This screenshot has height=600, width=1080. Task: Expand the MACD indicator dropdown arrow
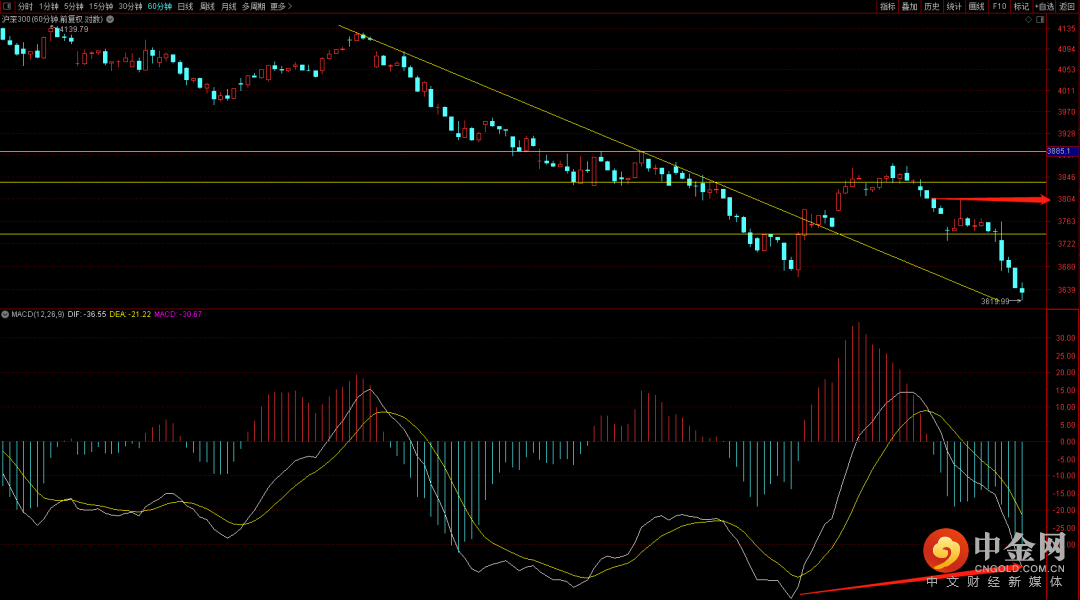(x=5, y=314)
